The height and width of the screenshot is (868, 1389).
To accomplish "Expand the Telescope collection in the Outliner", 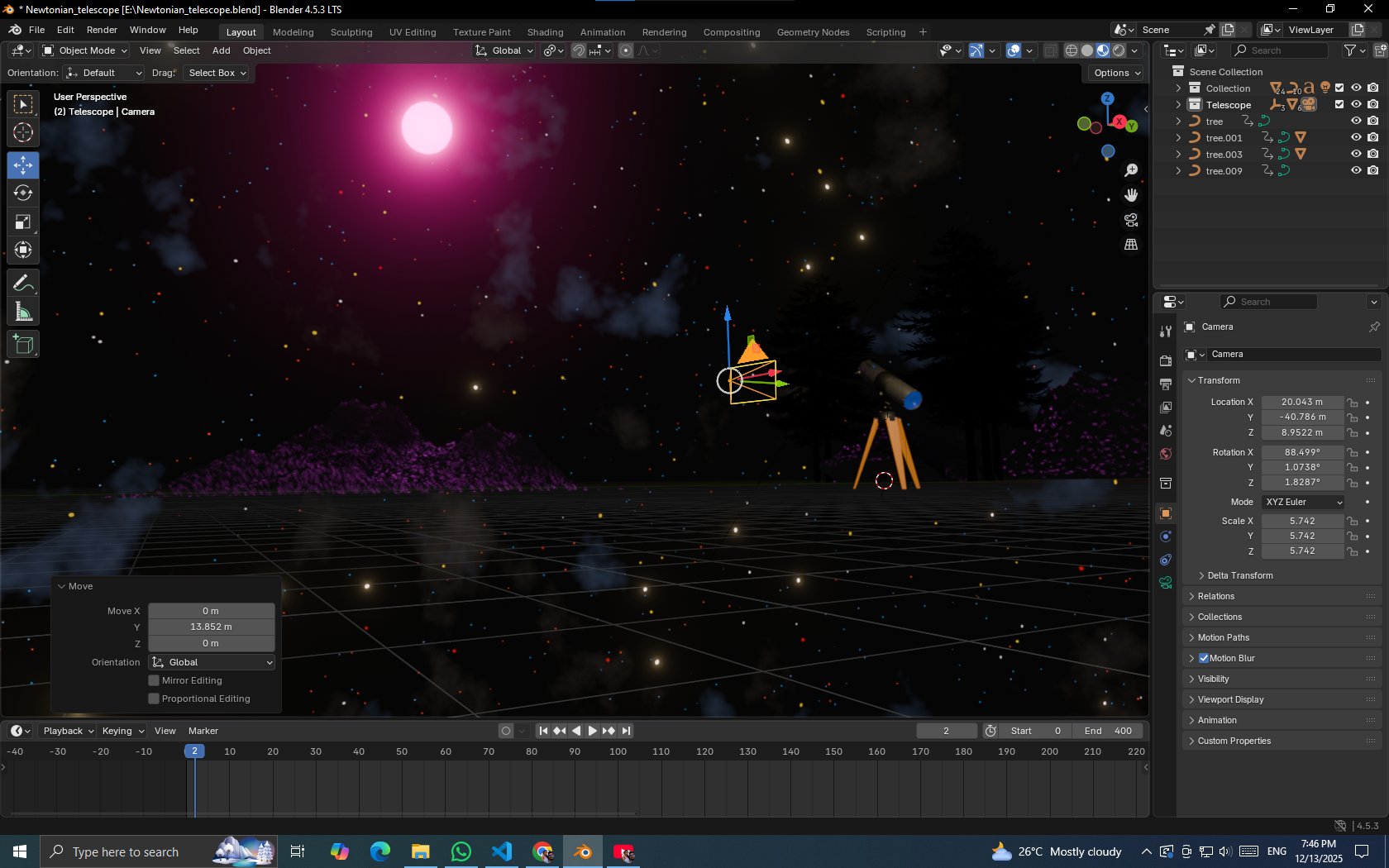I will 1177,104.
